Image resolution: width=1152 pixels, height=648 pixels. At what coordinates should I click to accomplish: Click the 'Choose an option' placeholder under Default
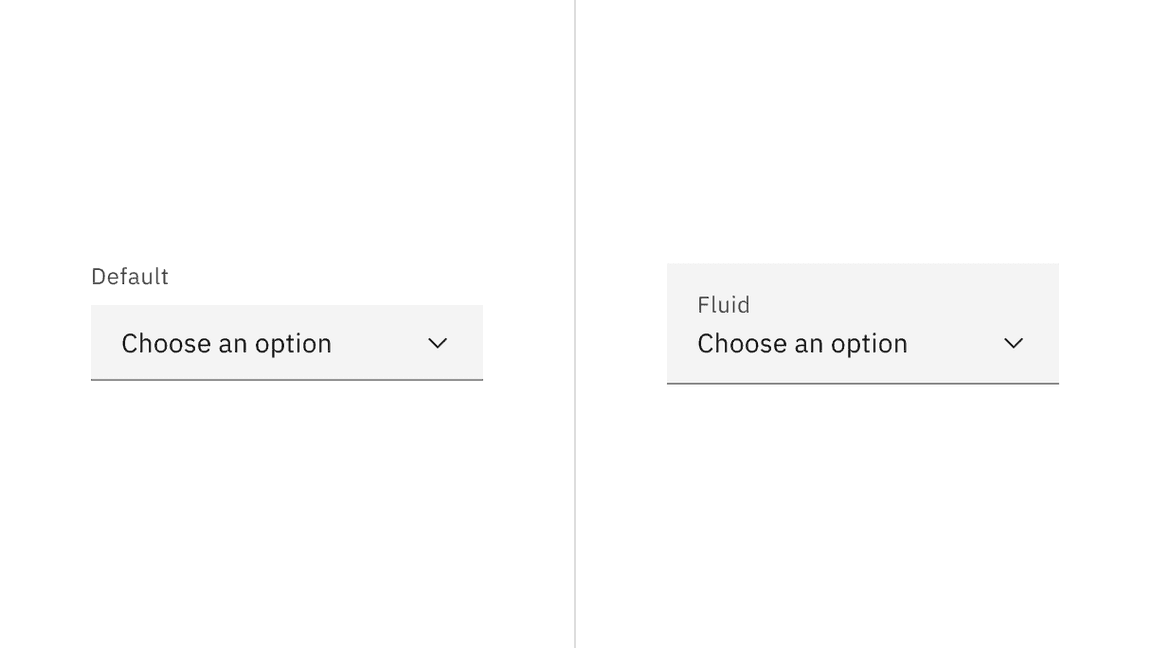(x=226, y=343)
